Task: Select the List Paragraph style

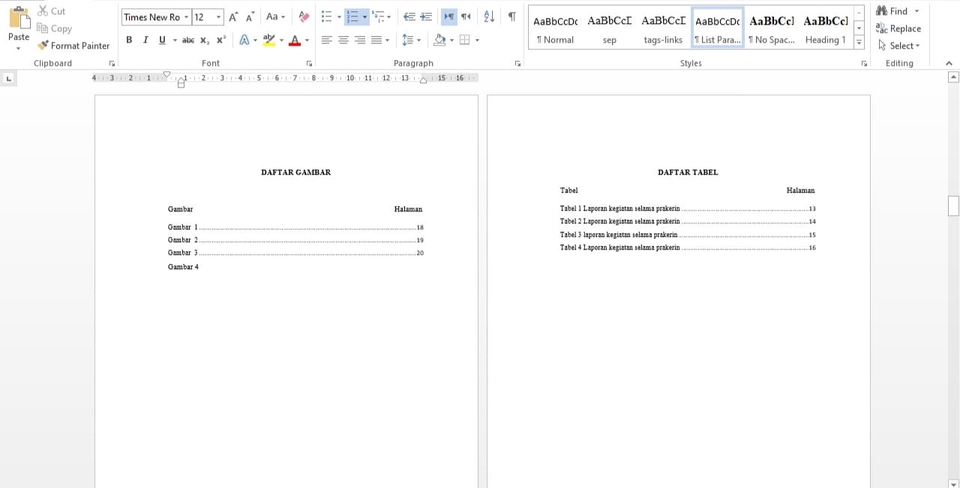Action: click(x=718, y=29)
